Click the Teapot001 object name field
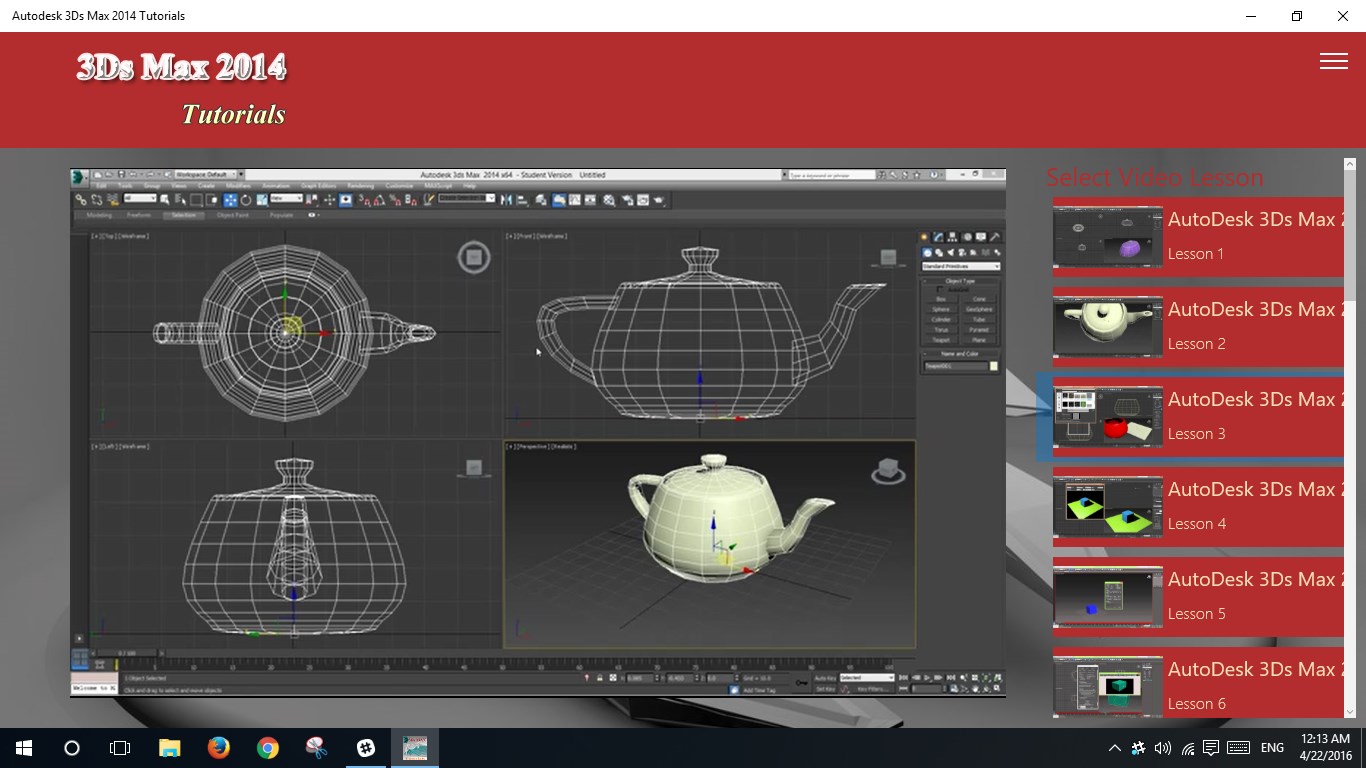The image size is (1366, 768). [x=955, y=366]
